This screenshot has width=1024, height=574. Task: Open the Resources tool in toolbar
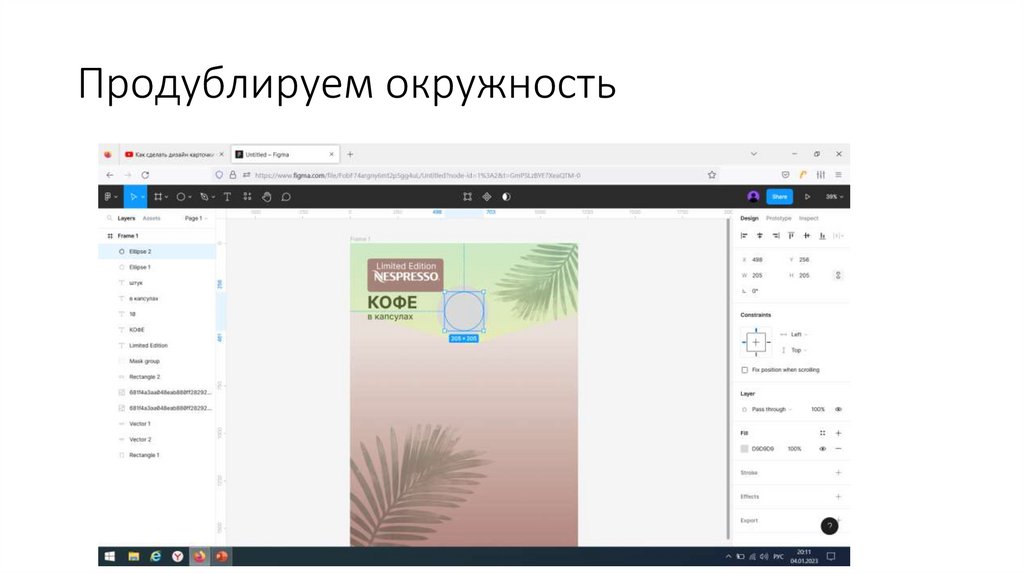pos(247,197)
